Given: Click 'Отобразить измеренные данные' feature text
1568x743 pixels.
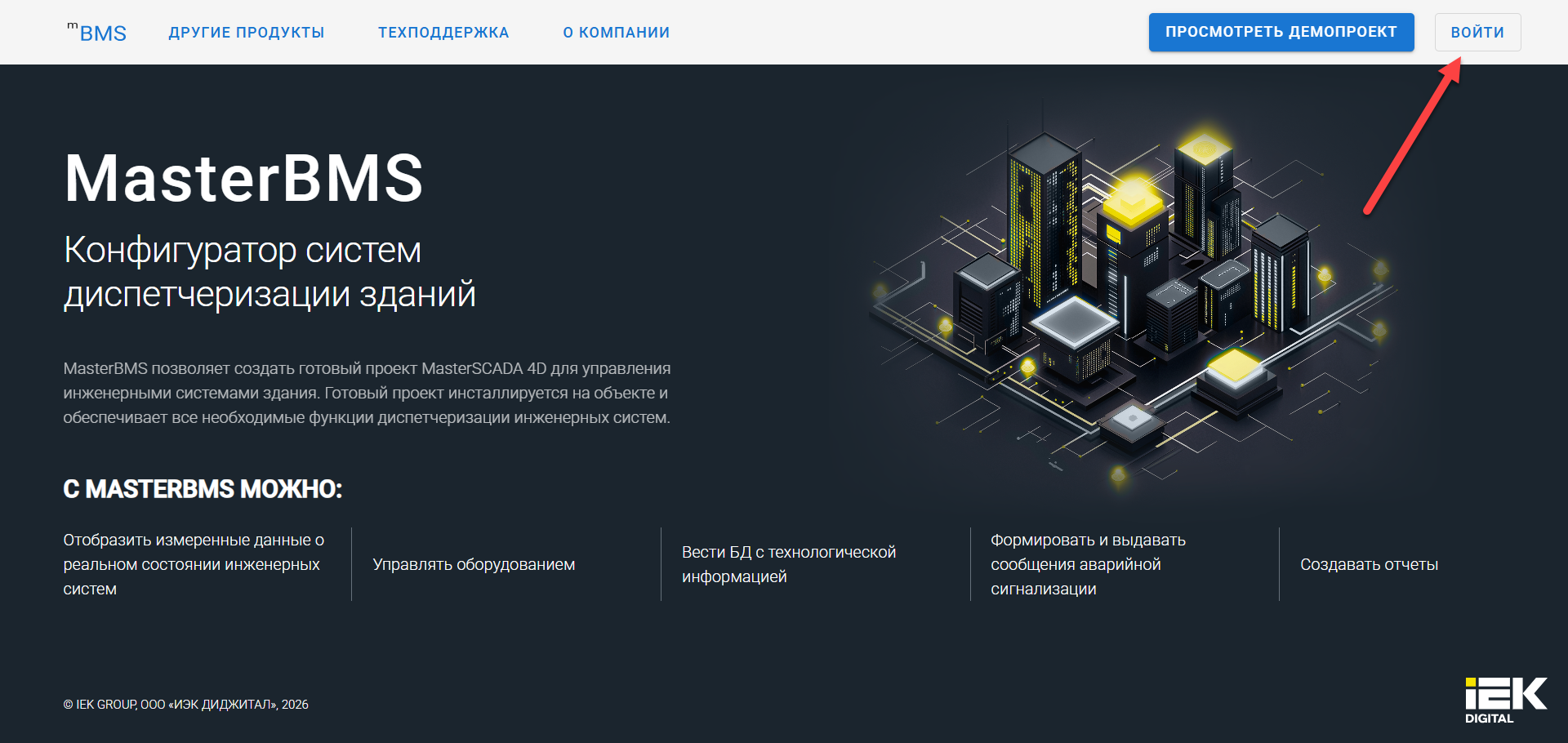Looking at the screenshot, I should click(194, 564).
